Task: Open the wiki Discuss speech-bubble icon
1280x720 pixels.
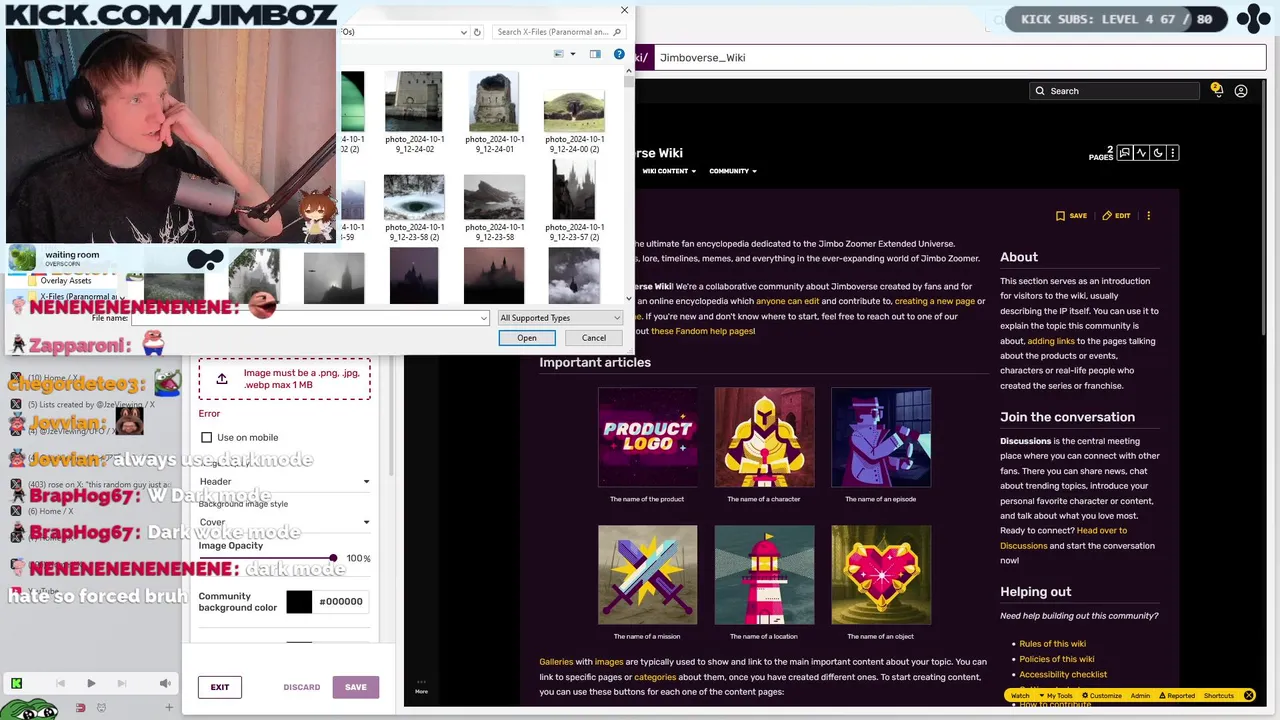Action: point(1125,153)
